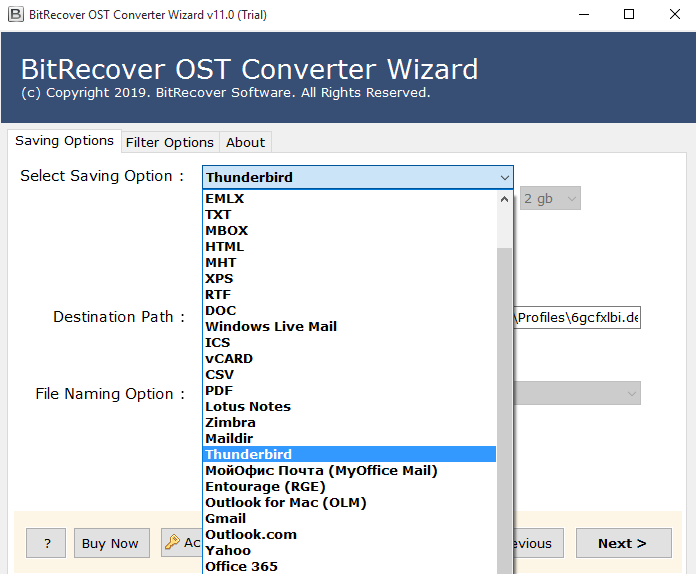Collapse the Select Saving Option combo box
Viewport: 696px width, 574px height.
point(504,177)
